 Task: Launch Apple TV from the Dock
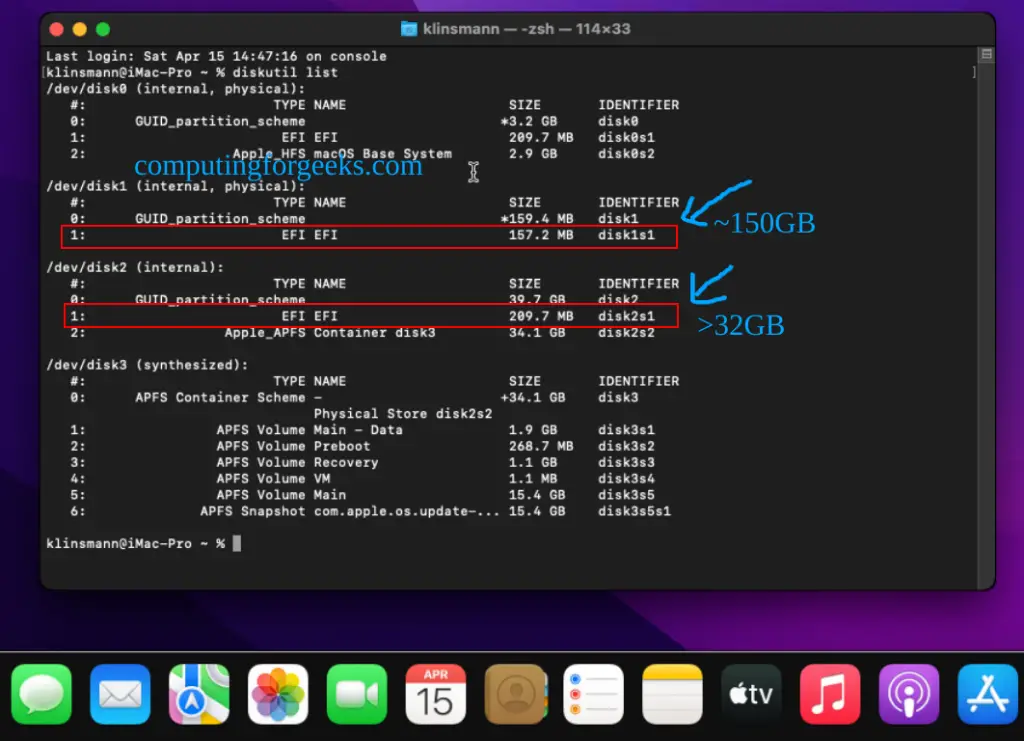coord(752,694)
